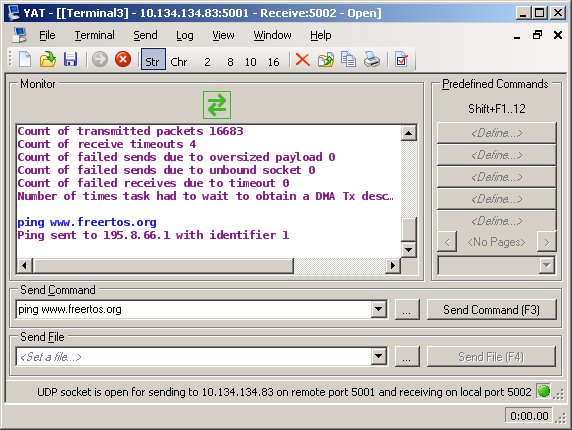Open the Window menu
Image resolution: width=572 pixels, height=430 pixels.
[273, 35]
